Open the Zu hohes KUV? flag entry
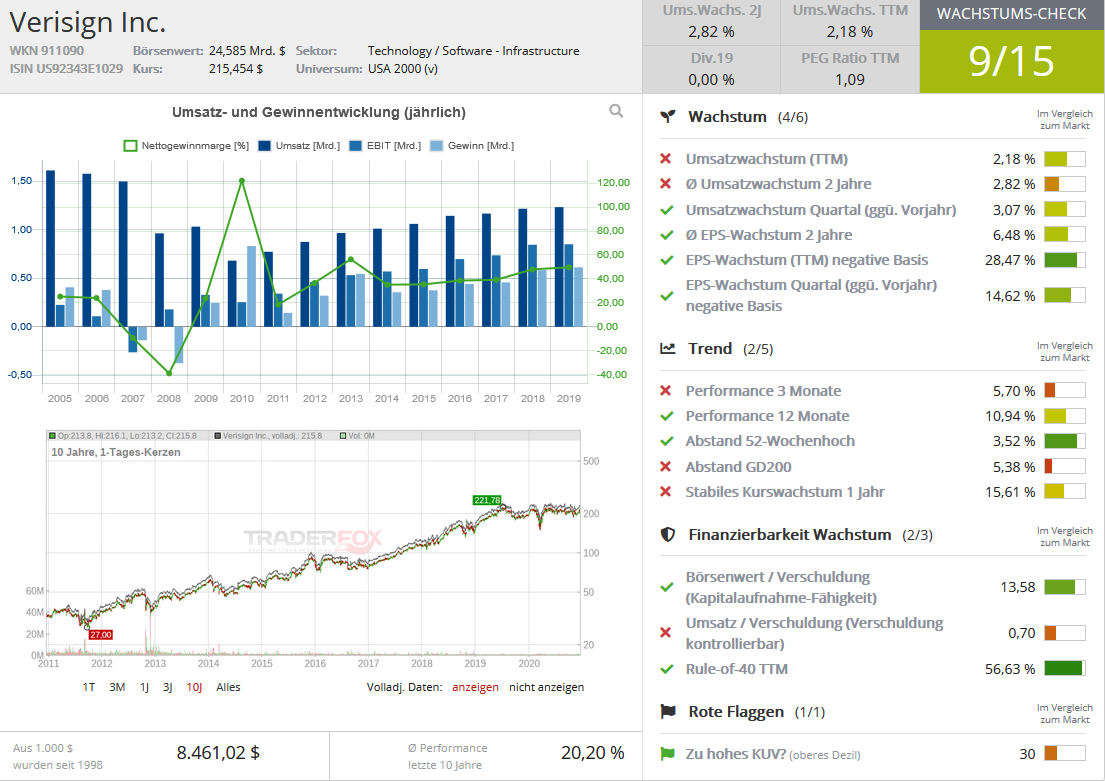Screen dimensions: 1105x781 [773, 754]
